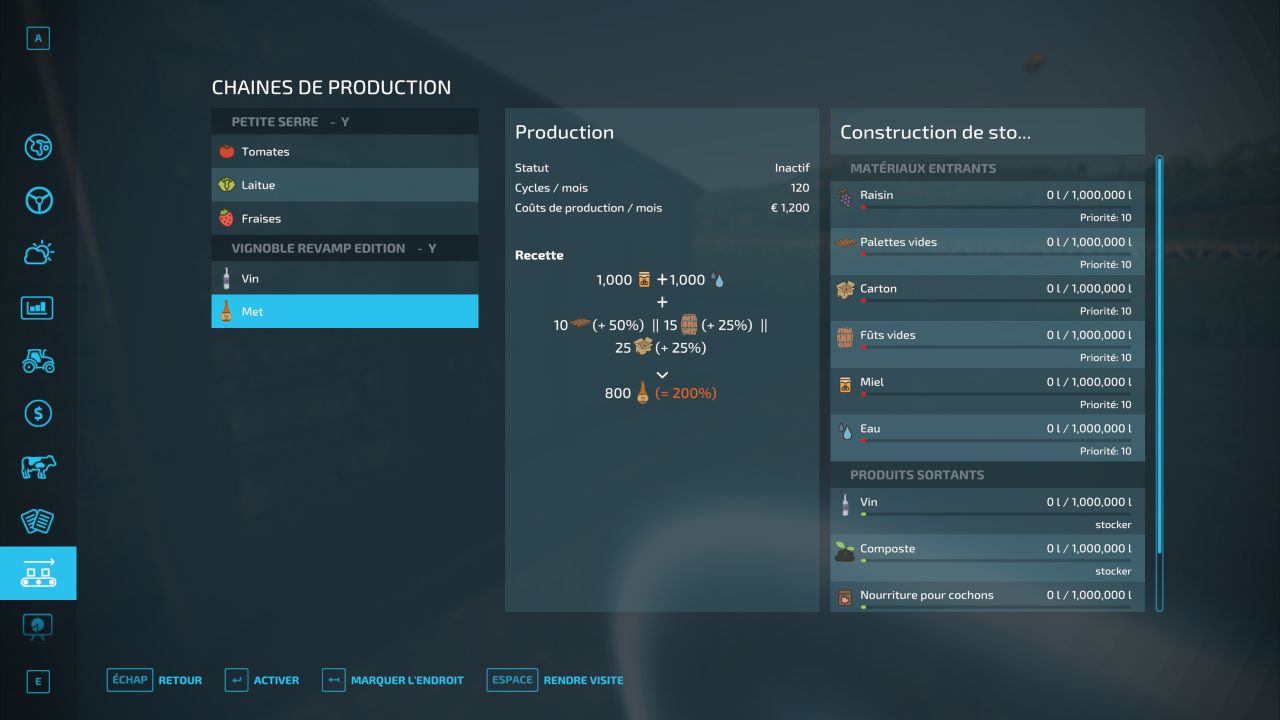1280x720 pixels.
Task: Click the Petite Serre section header
Action: pyautogui.click(x=345, y=121)
